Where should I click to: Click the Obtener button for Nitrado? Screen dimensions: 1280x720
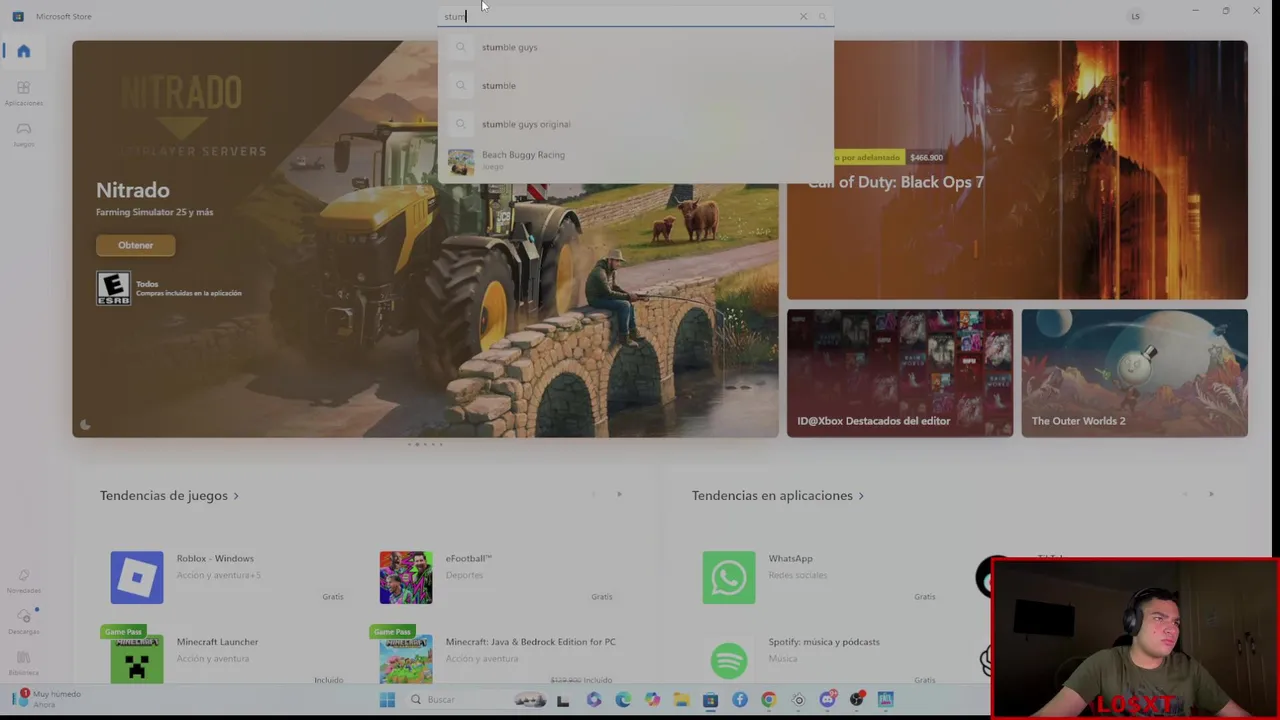point(135,245)
